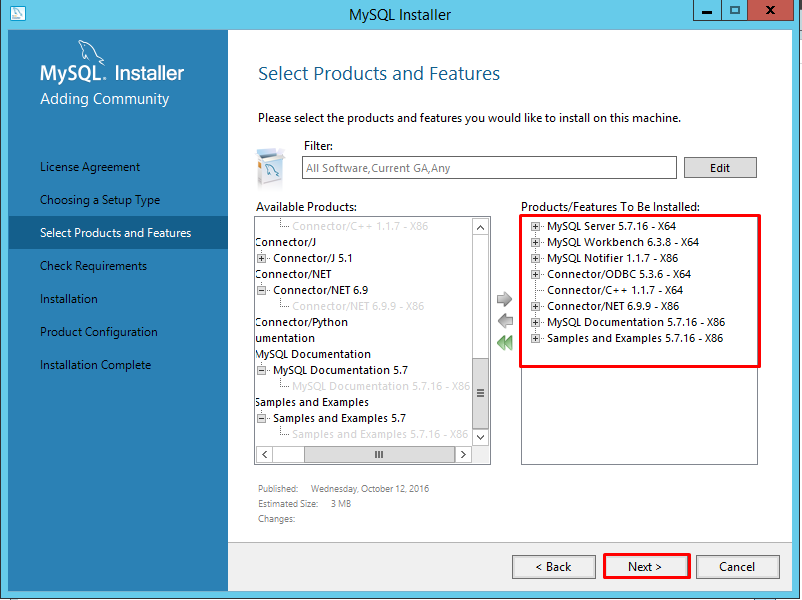The height and width of the screenshot is (600, 802).
Task: Click vertical scrollbar down arrow in Available Products
Action: pos(480,437)
